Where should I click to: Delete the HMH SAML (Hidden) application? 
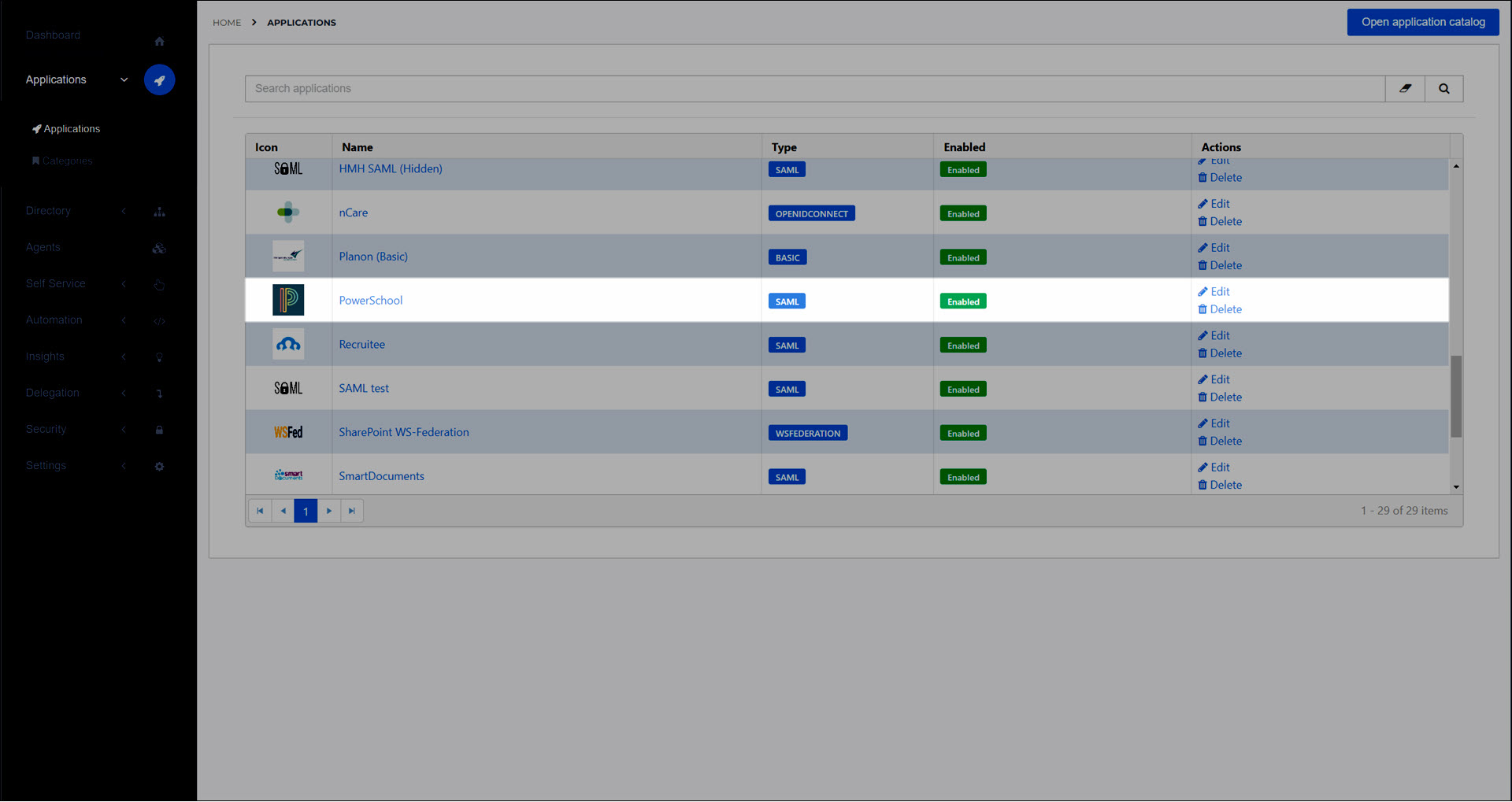[1220, 178]
